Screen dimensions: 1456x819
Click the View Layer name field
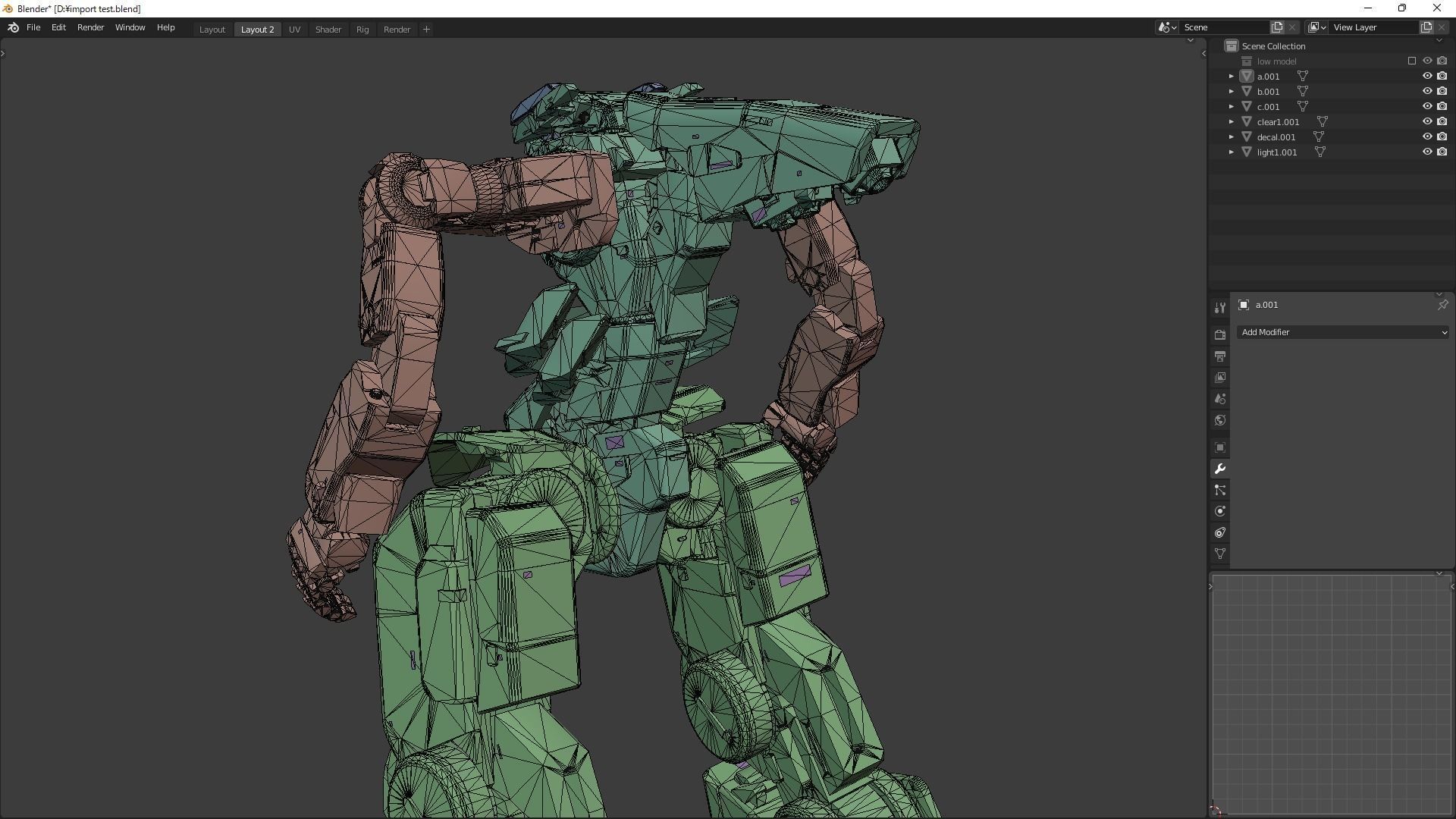click(x=1374, y=27)
